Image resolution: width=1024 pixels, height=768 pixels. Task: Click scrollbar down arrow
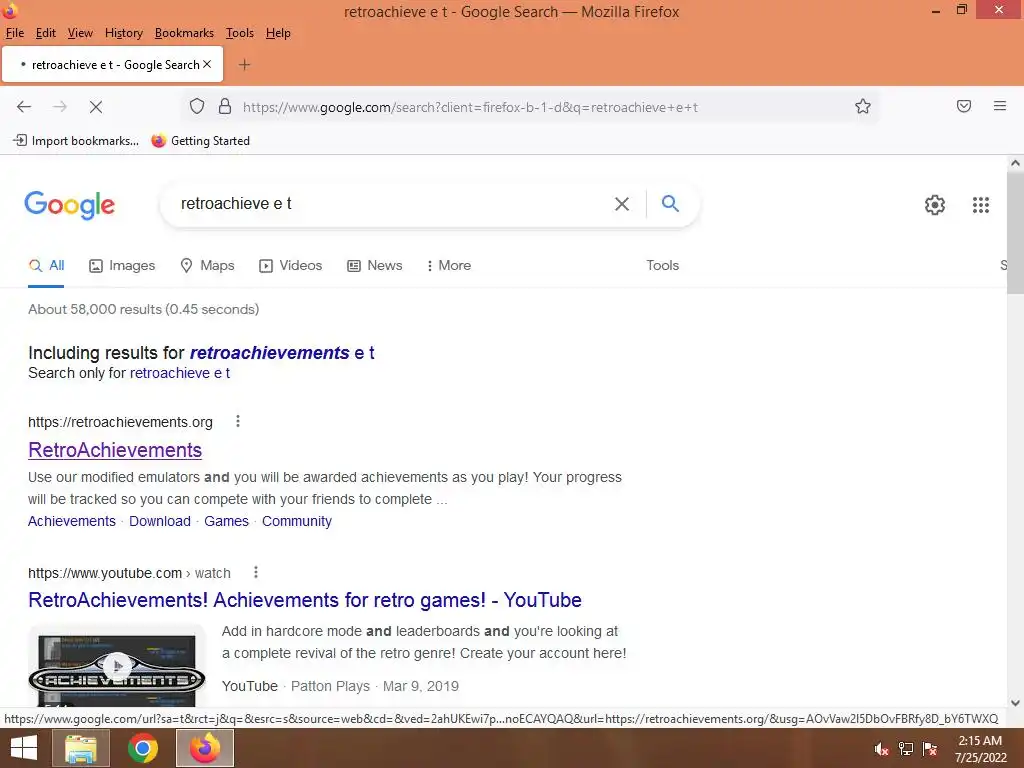tap(1015, 703)
